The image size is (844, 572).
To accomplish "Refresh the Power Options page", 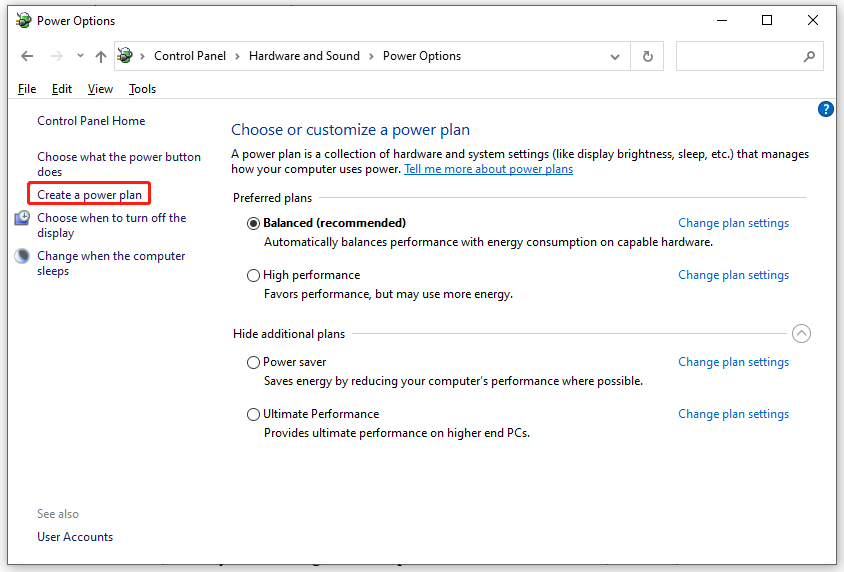I will click(649, 57).
